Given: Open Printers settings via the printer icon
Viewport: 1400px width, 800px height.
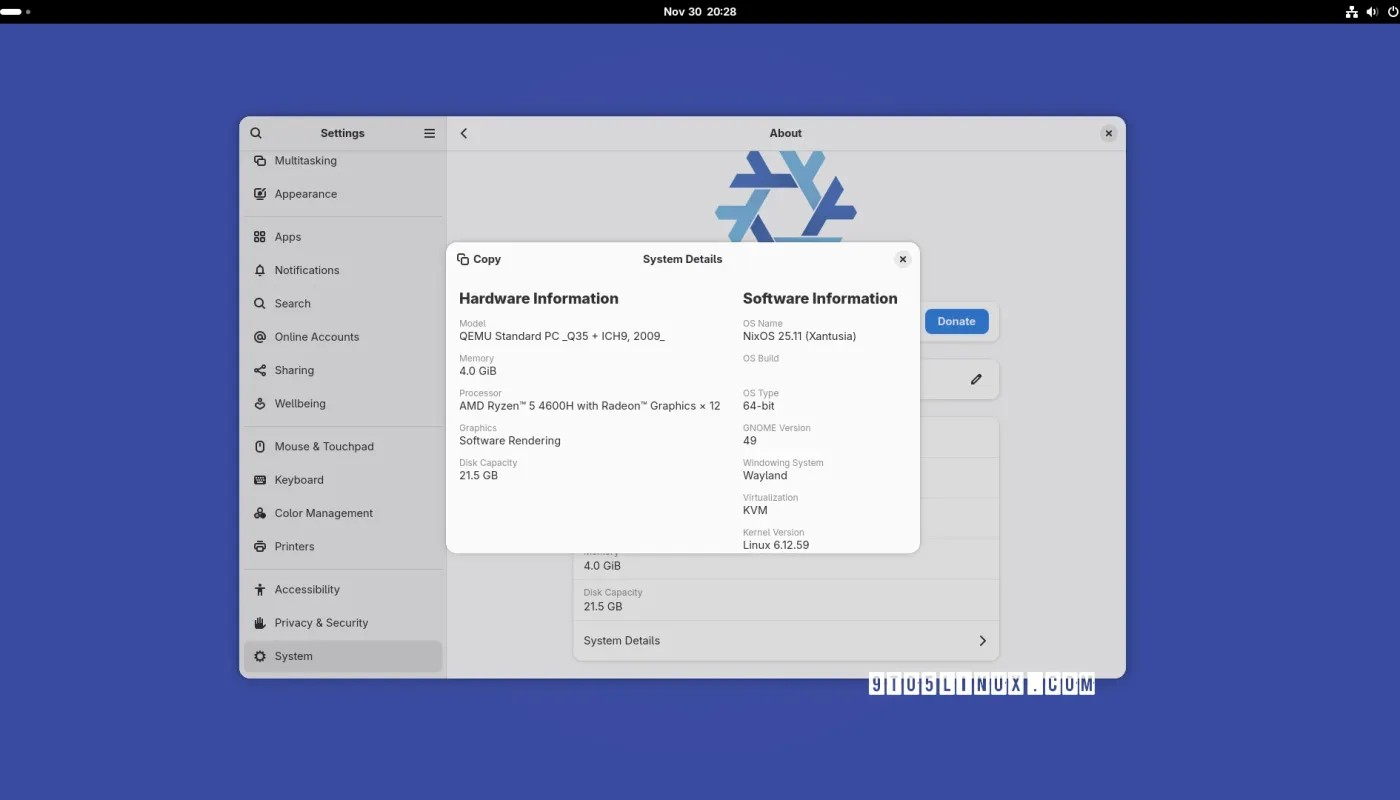Looking at the screenshot, I should coord(259,546).
